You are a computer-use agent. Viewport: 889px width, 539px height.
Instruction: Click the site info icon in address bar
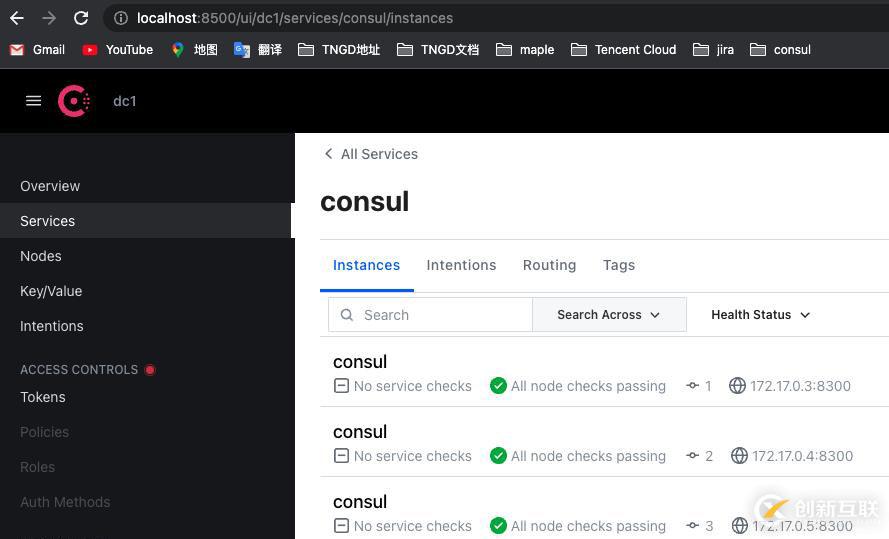pos(120,18)
